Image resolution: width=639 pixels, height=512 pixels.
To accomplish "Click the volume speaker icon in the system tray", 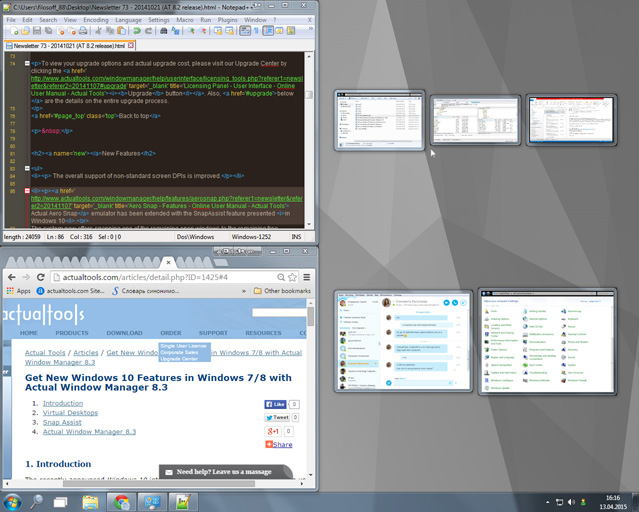I will click(571, 502).
